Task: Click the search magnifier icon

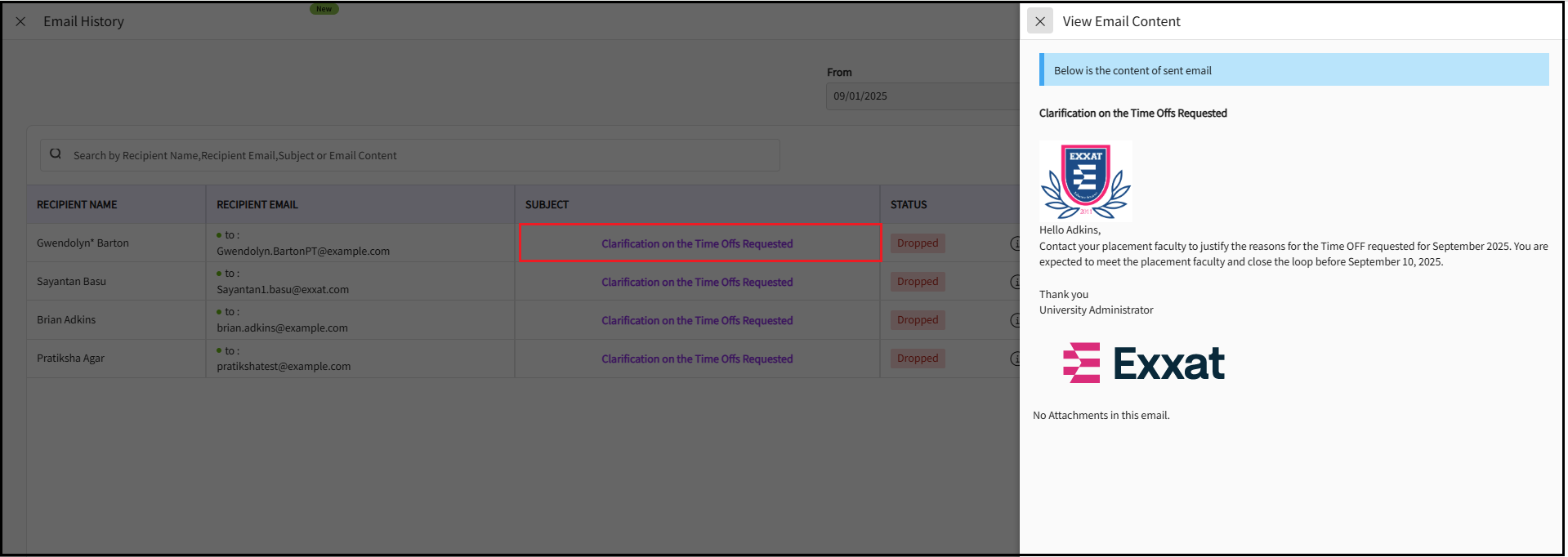Action: coord(56,154)
